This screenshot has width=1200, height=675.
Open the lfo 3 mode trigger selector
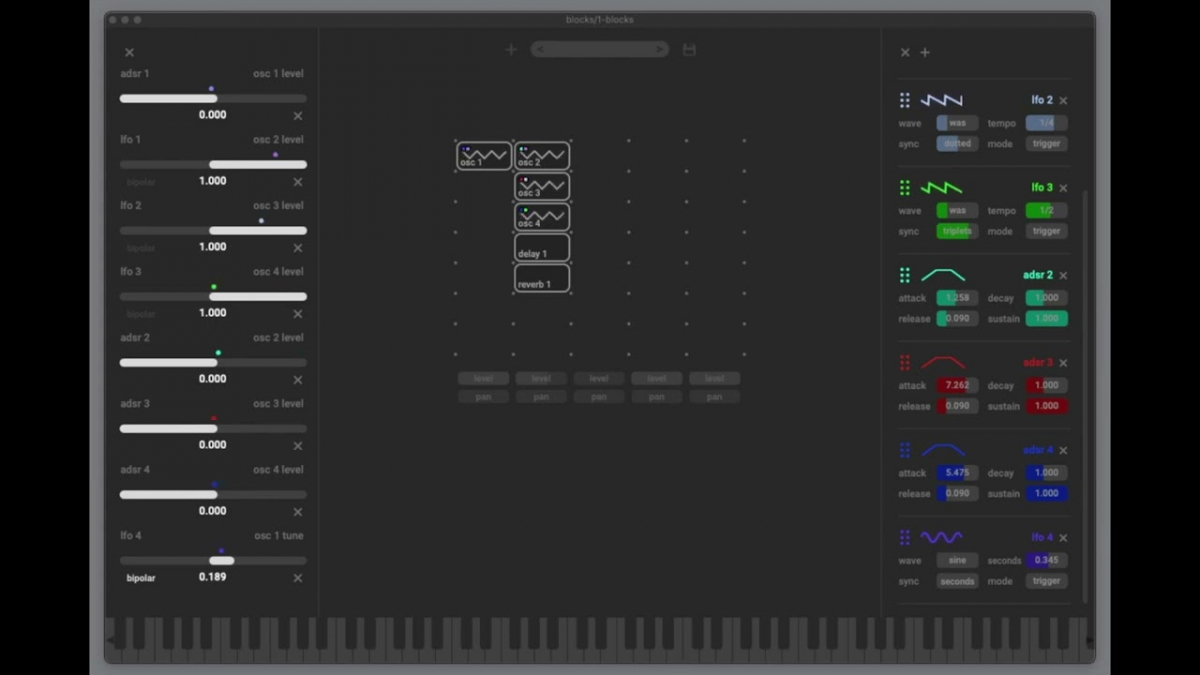pyautogui.click(x=1046, y=230)
